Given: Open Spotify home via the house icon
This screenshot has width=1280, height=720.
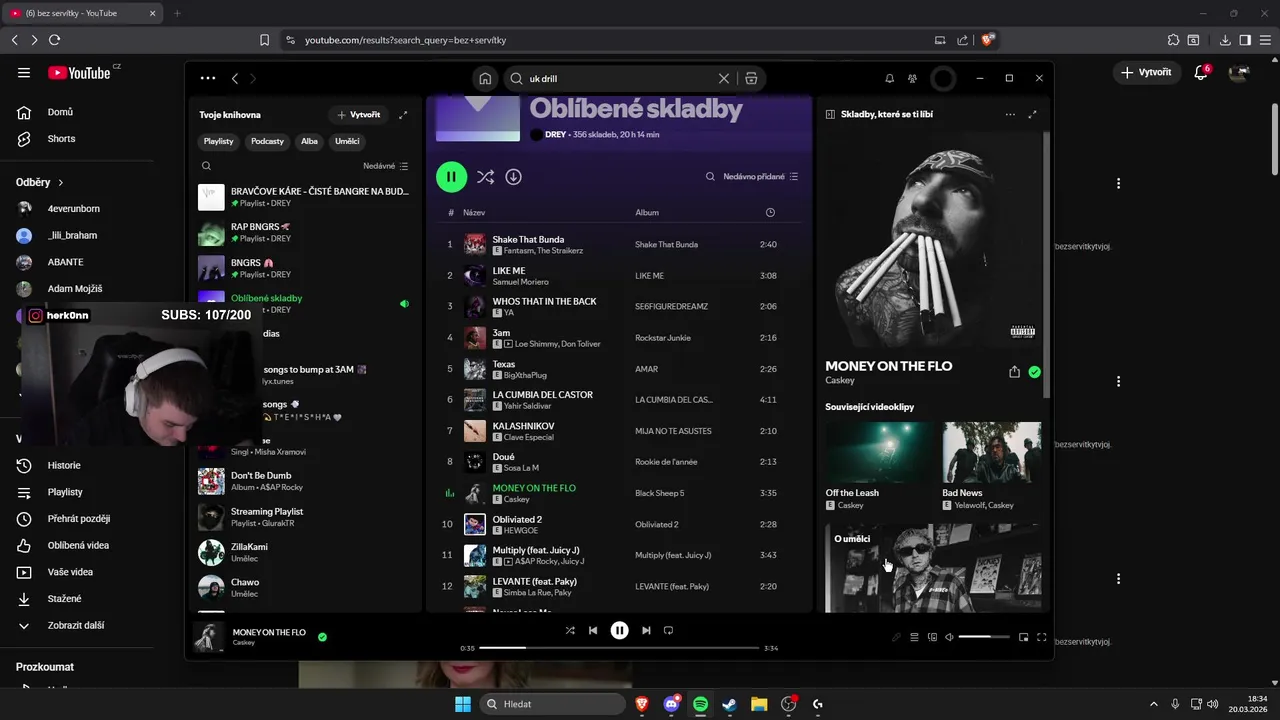Looking at the screenshot, I should coord(485,78).
